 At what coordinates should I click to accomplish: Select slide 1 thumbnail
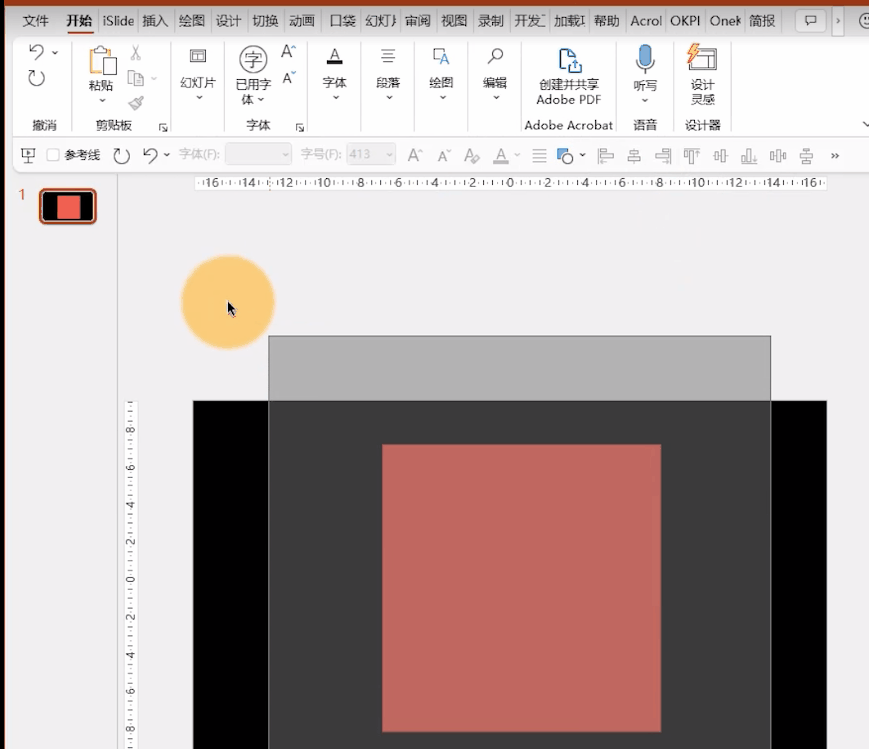[x=68, y=206]
